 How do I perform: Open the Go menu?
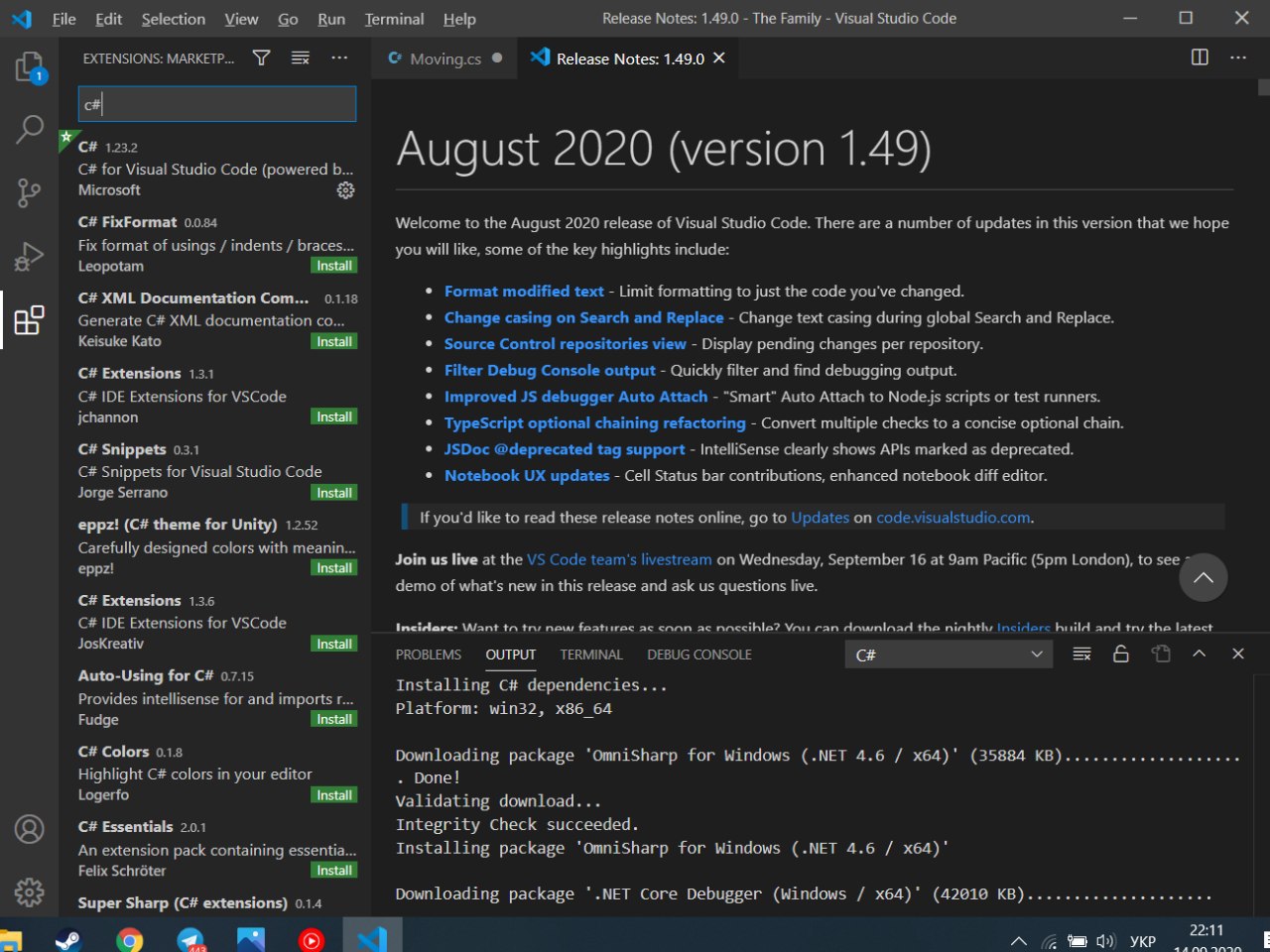(x=288, y=19)
